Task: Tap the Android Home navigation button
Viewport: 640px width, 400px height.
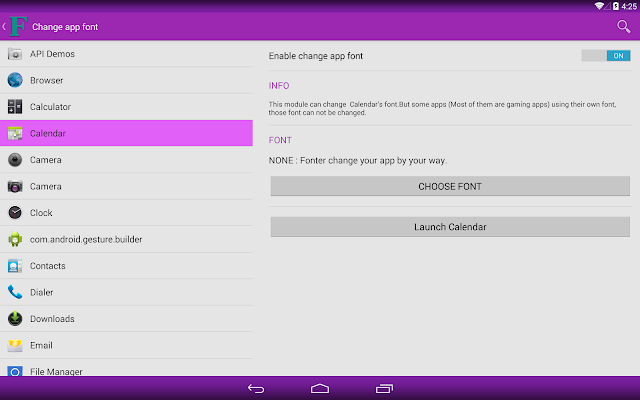Action: tap(320, 389)
